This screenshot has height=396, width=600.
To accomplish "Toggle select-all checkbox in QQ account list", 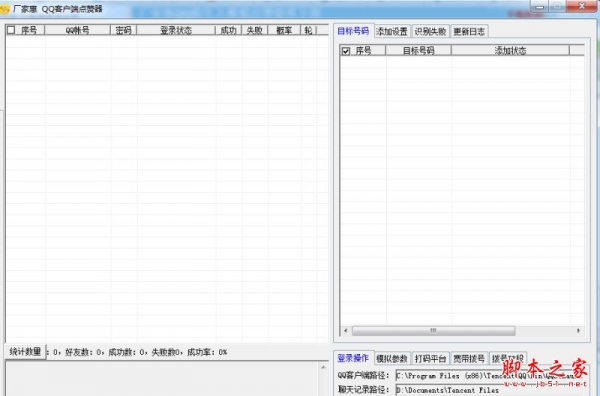I will coord(11,30).
